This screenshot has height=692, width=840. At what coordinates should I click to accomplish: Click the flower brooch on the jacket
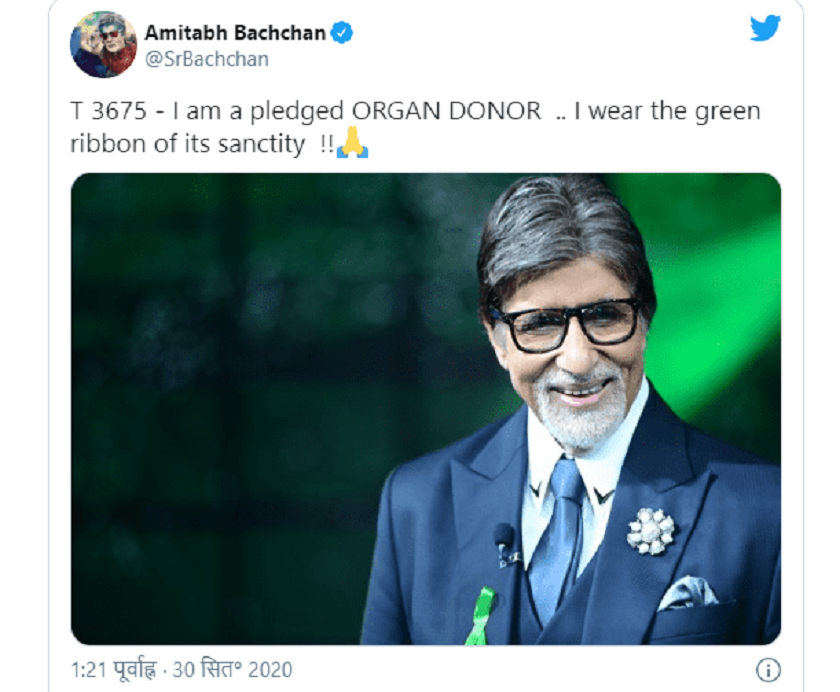click(651, 530)
